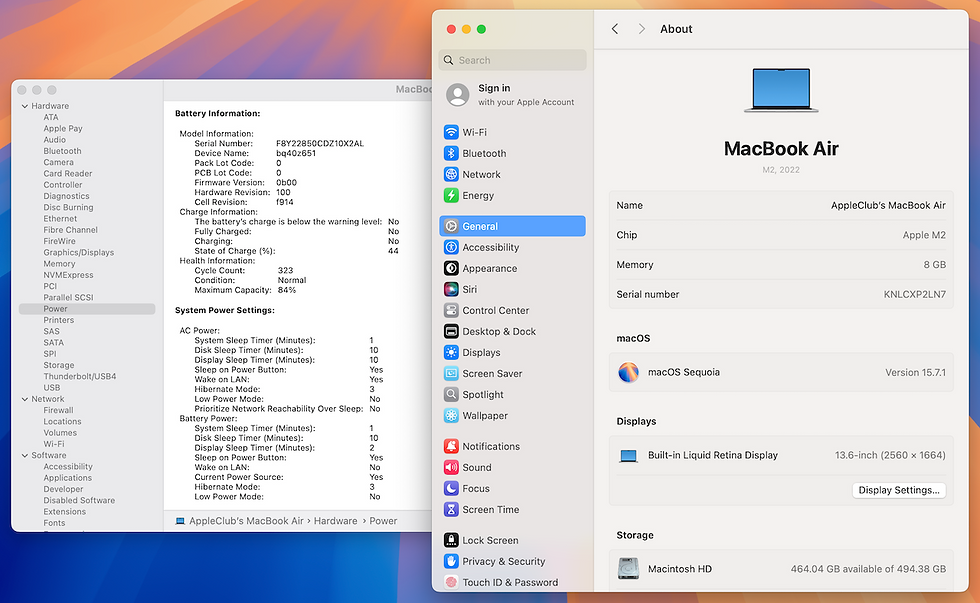Collapse the Software section in System Information
Viewport: 980px width, 603px height.
25,456
